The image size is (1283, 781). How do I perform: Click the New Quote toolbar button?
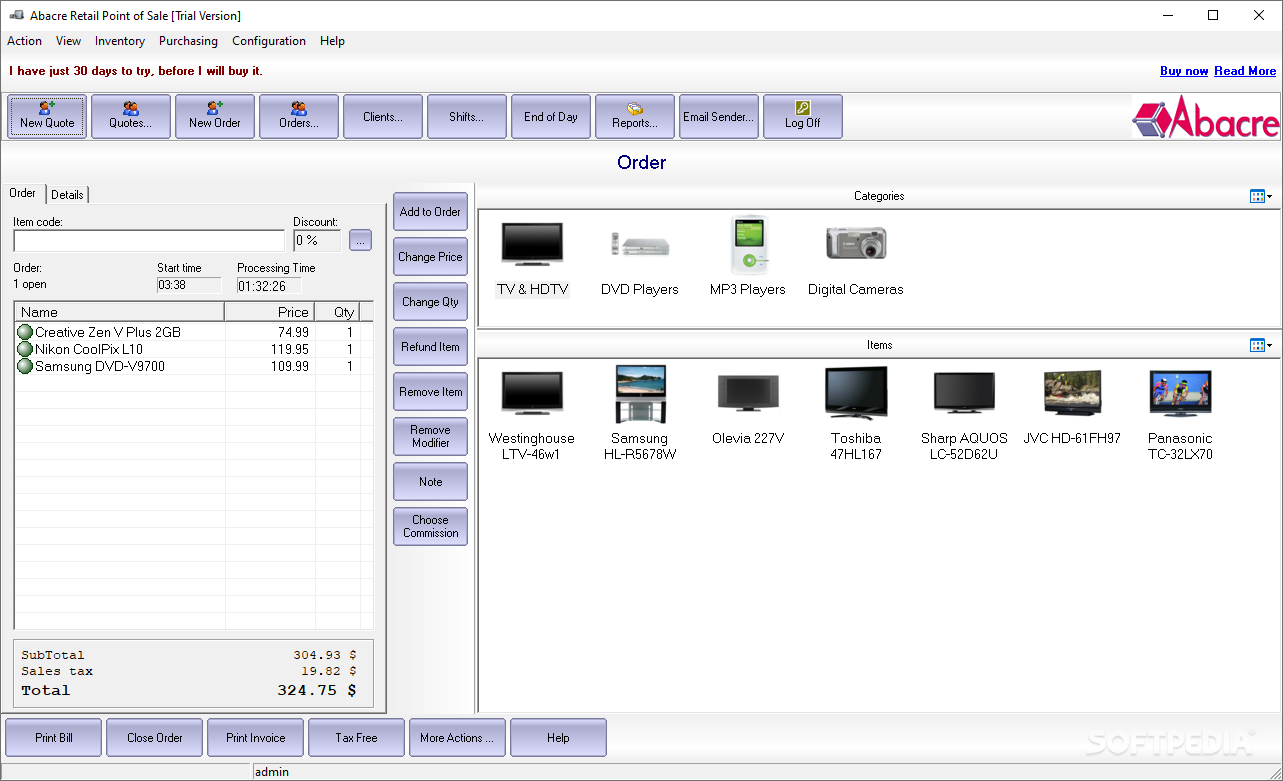click(x=47, y=116)
